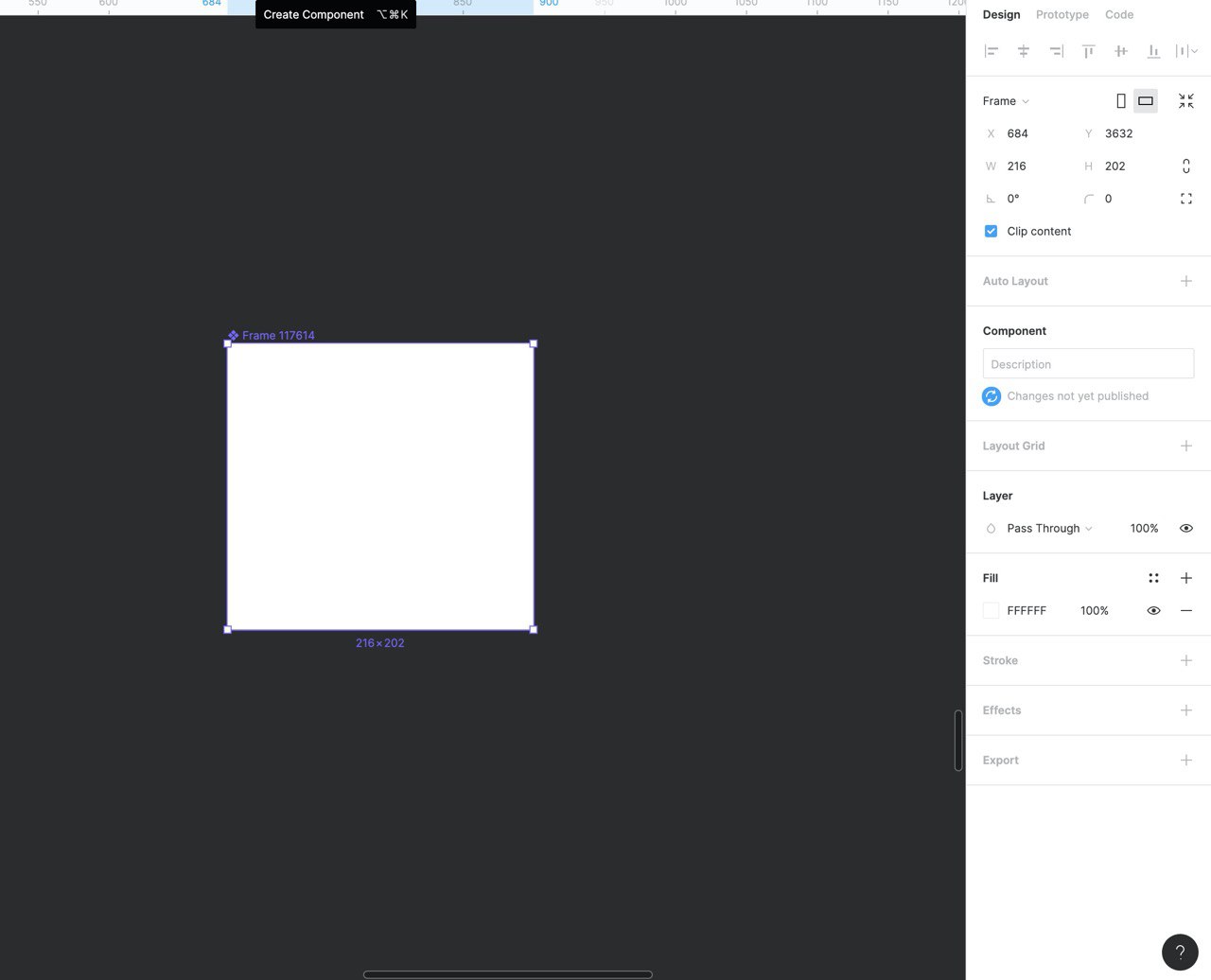Open distribute spacing options
The height and width of the screenshot is (980, 1211).
1186,51
